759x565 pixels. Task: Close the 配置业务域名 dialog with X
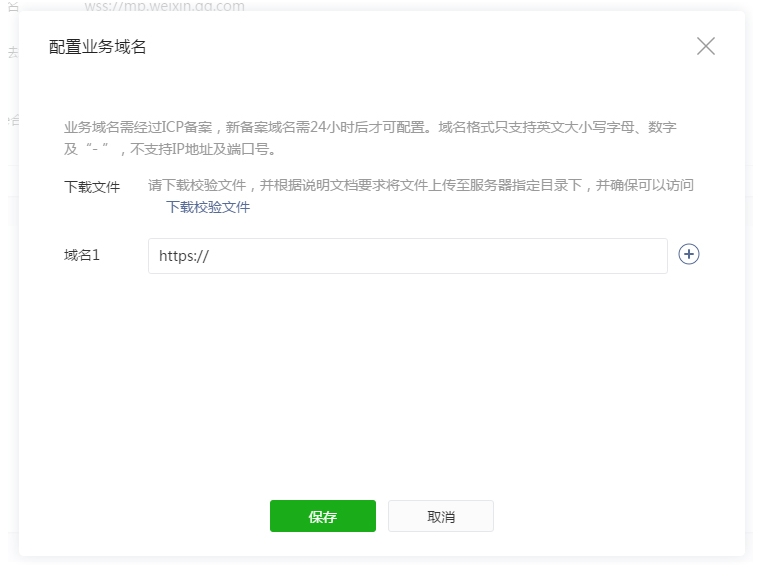706,46
